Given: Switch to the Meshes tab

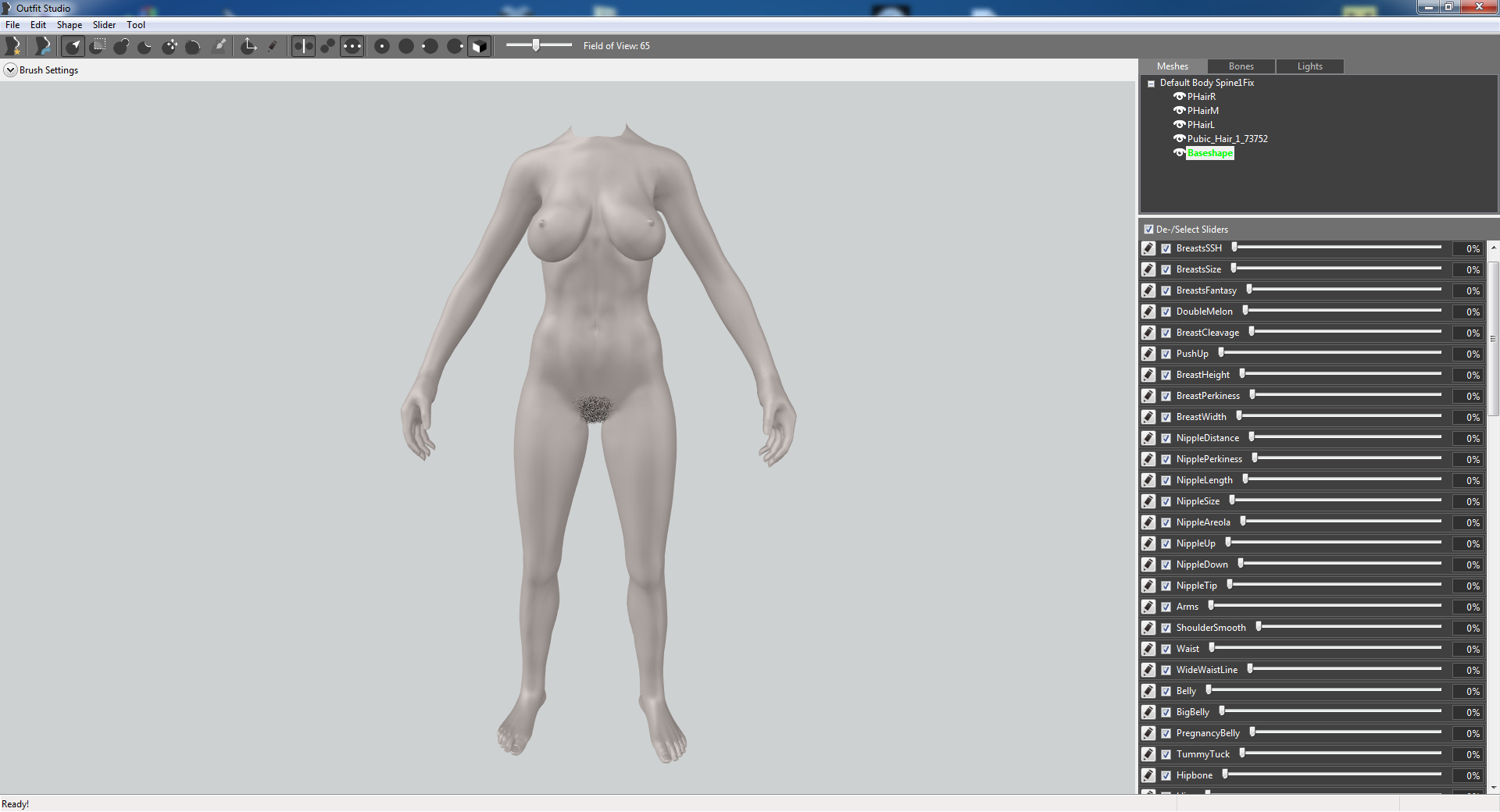Looking at the screenshot, I should point(1173,66).
